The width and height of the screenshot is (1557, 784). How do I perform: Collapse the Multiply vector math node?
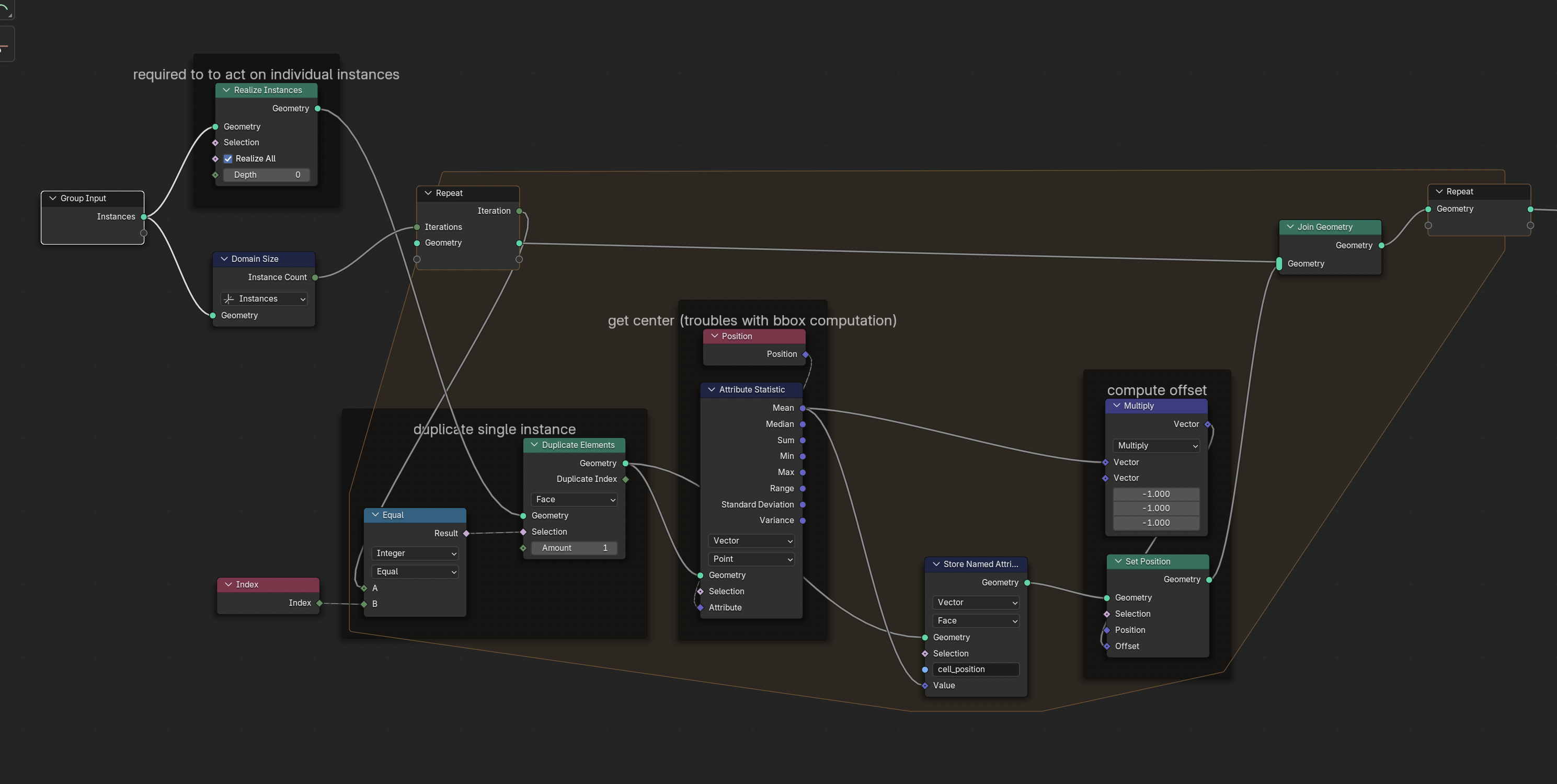pyautogui.click(x=1116, y=405)
